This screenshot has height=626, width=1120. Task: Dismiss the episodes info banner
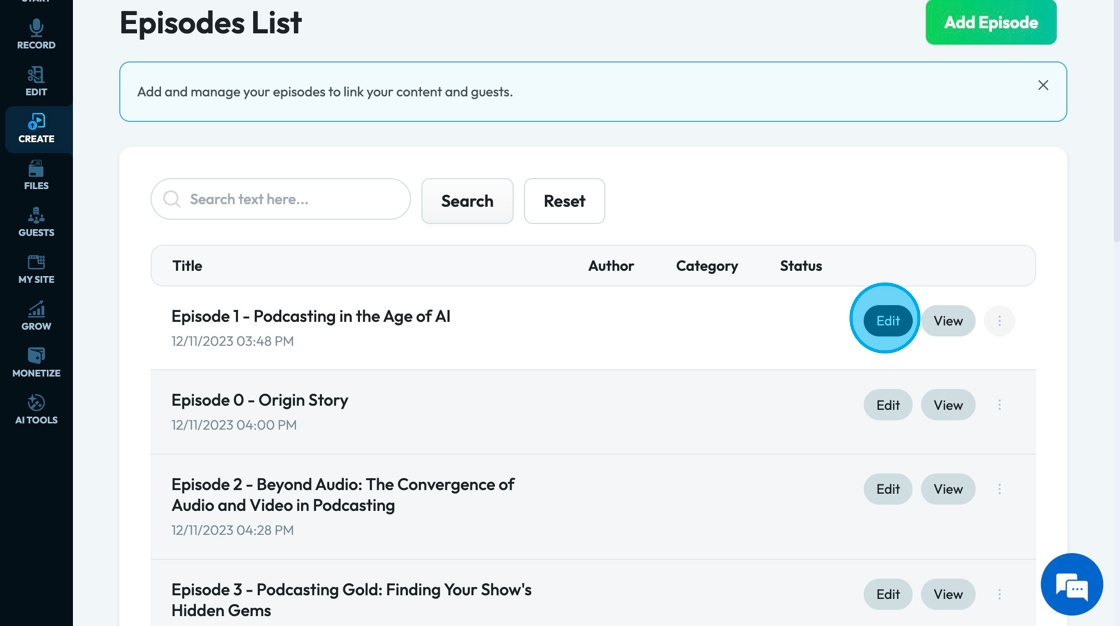(x=1043, y=85)
